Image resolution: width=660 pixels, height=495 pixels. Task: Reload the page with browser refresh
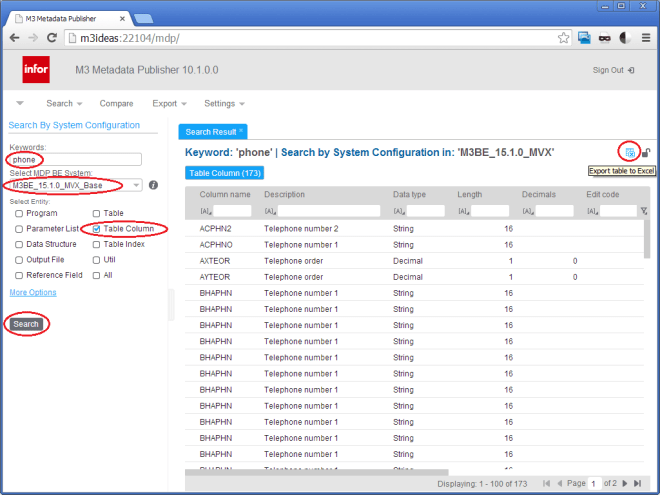(x=54, y=38)
